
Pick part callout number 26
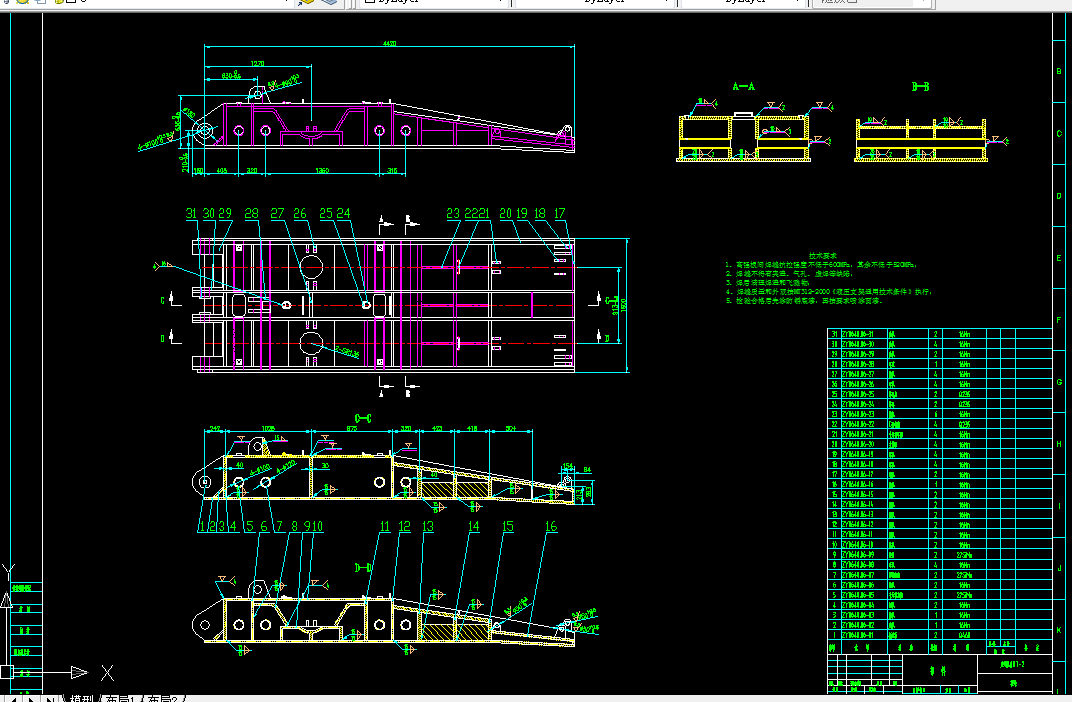[300, 213]
